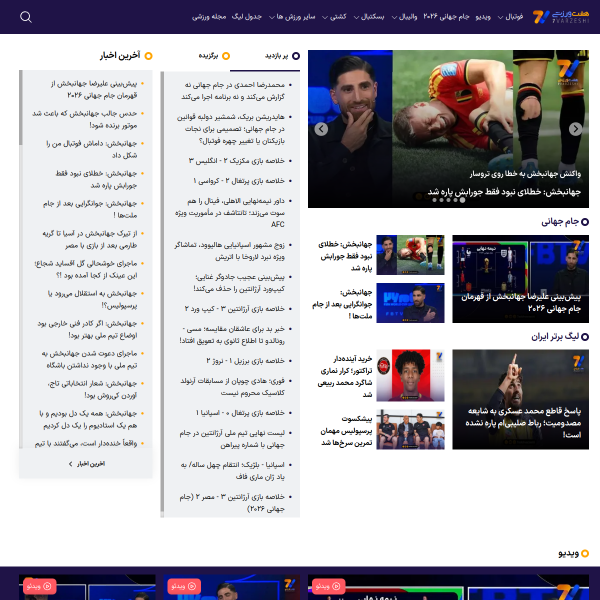Click the لیگ برتر ایران section icon
Screen dimensions: 600x600
[585, 337]
